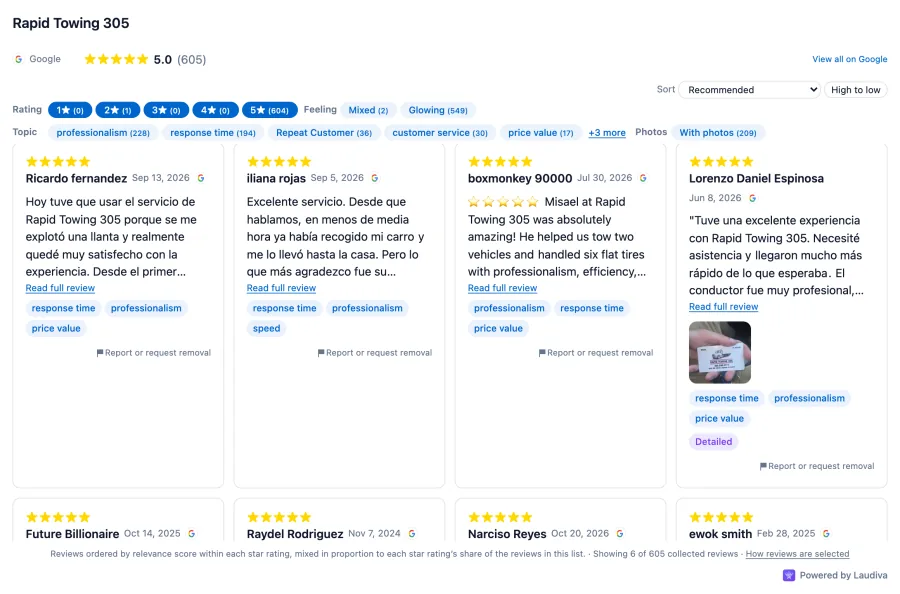
Task: Toggle the 2-star (1) rating filter
Action: [x=118, y=110]
